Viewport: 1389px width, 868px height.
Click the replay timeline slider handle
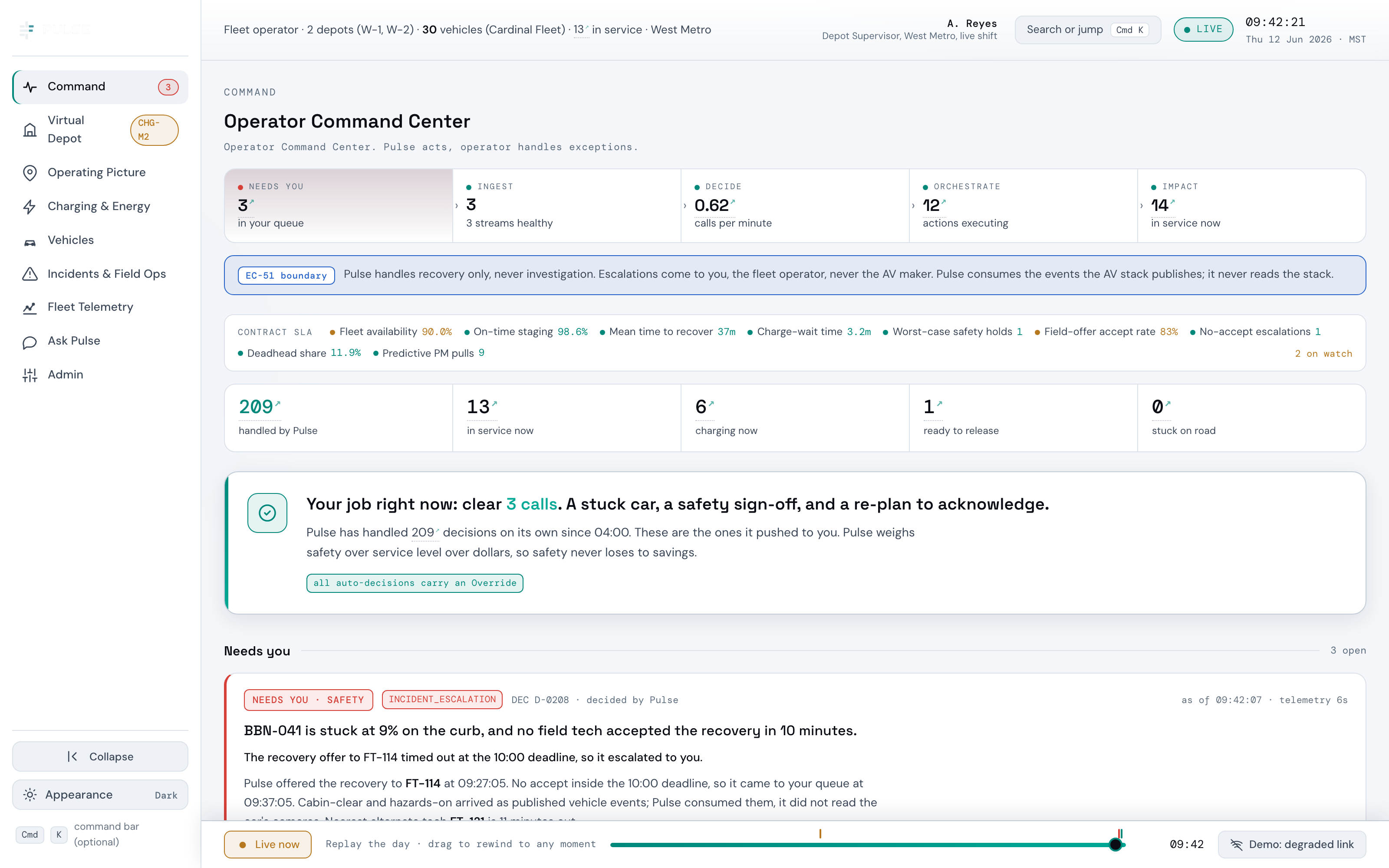point(1115,845)
